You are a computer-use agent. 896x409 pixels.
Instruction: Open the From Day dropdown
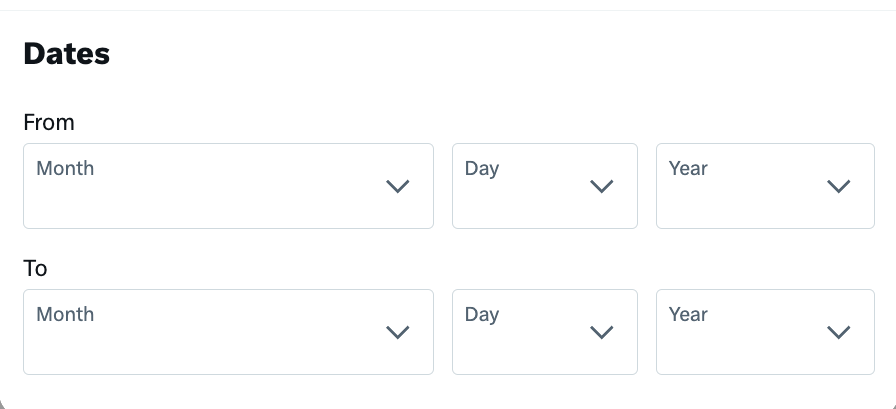(x=545, y=186)
